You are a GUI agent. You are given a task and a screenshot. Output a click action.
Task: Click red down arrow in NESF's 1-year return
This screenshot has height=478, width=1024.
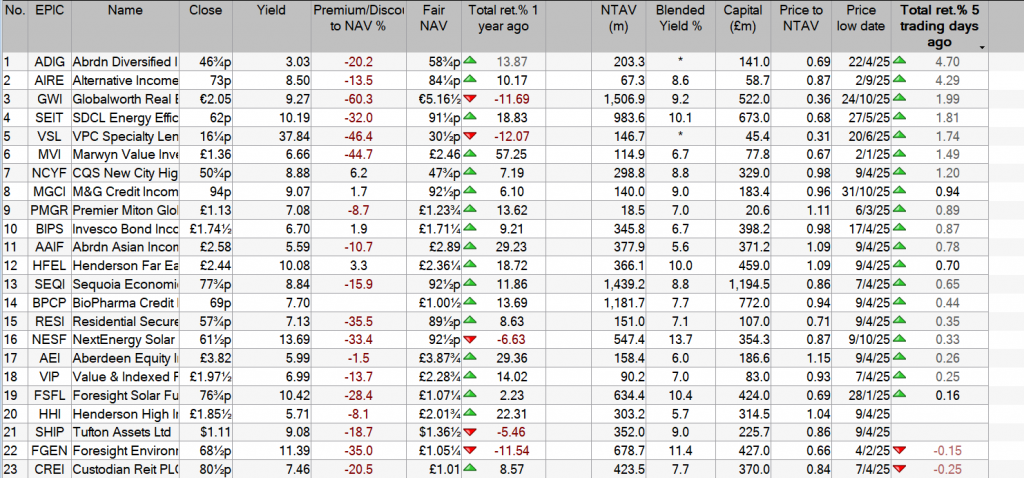coord(470,340)
